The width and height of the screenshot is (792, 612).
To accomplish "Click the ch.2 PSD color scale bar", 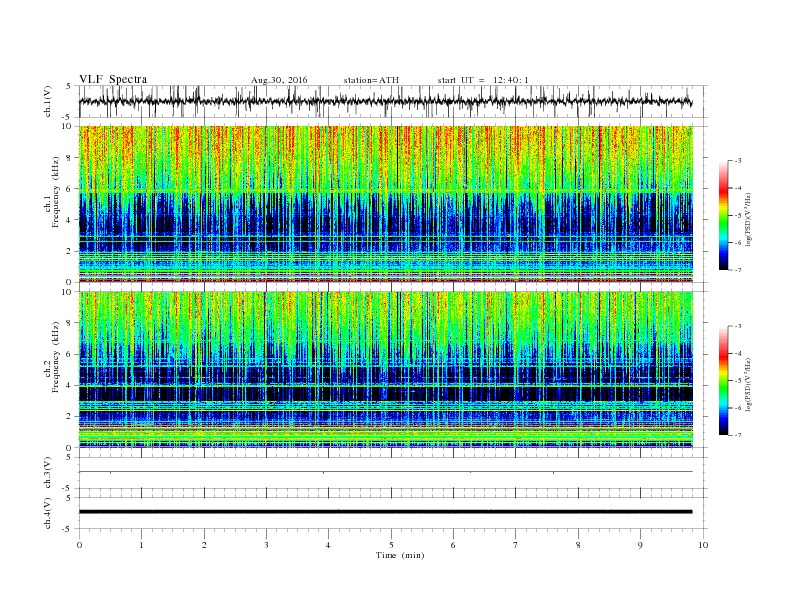I will coord(723,380).
